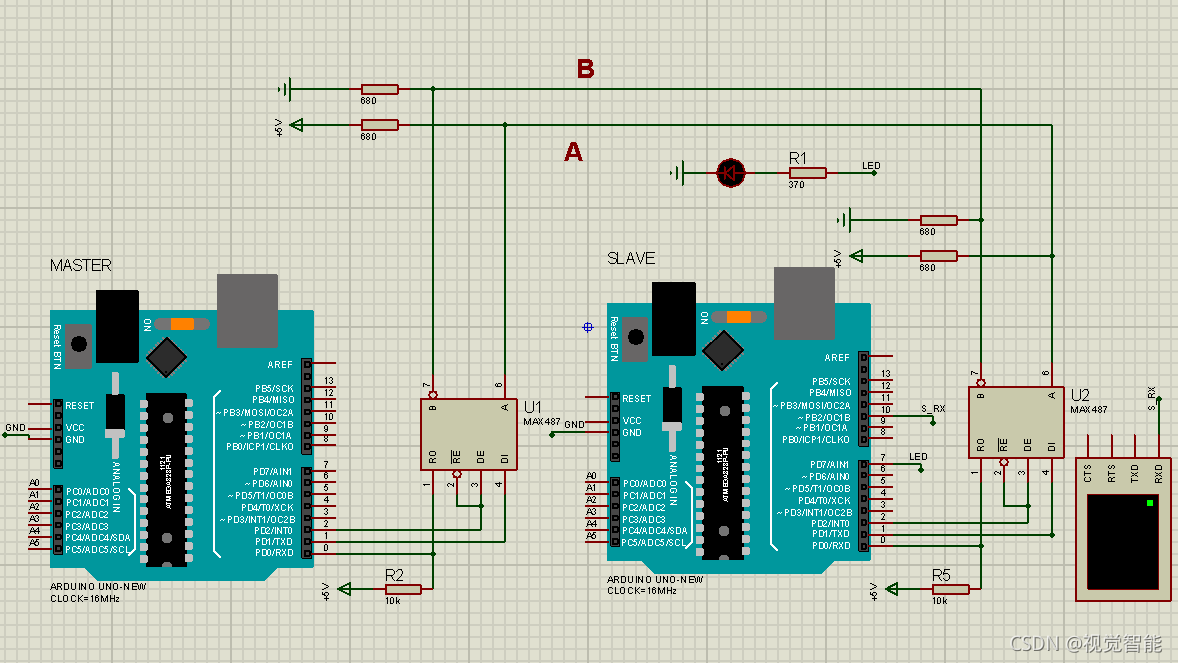Click the RO pin label inside U2
1178x663 pixels.
pyautogui.click(x=980, y=446)
